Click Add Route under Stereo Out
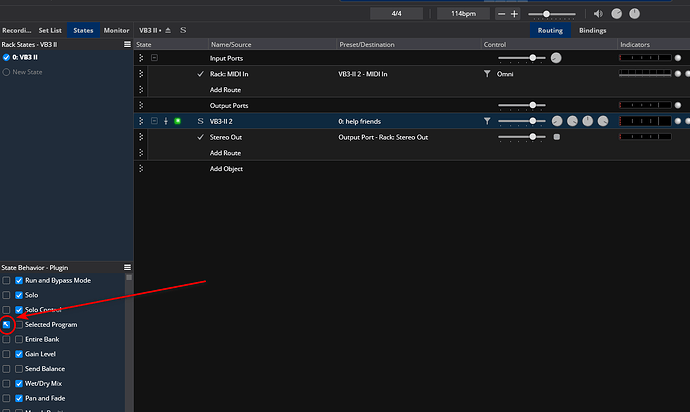Image resolution: width=690 pixels, height=412 pixels. pos(225,153)
